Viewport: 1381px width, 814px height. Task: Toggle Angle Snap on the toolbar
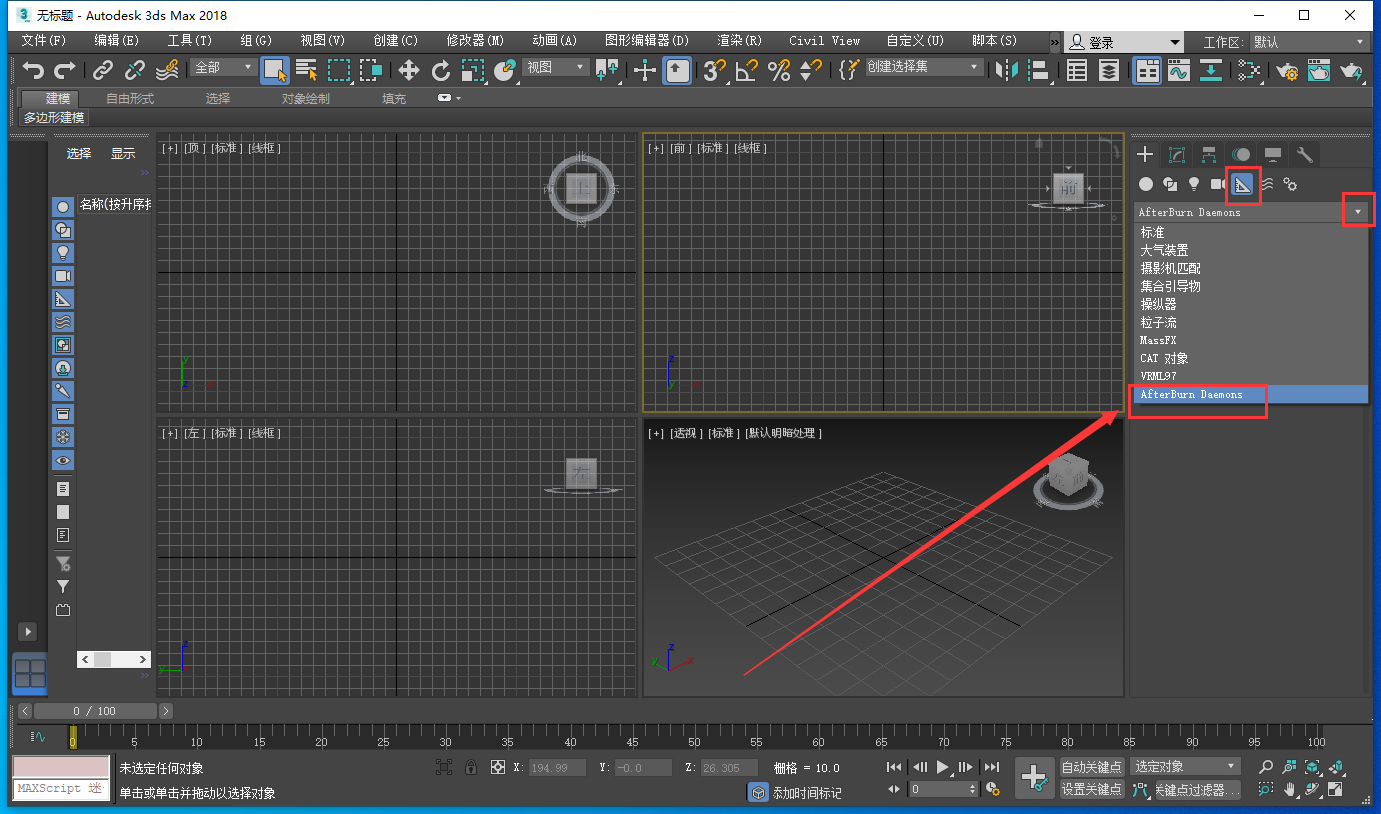click(746, 70)
